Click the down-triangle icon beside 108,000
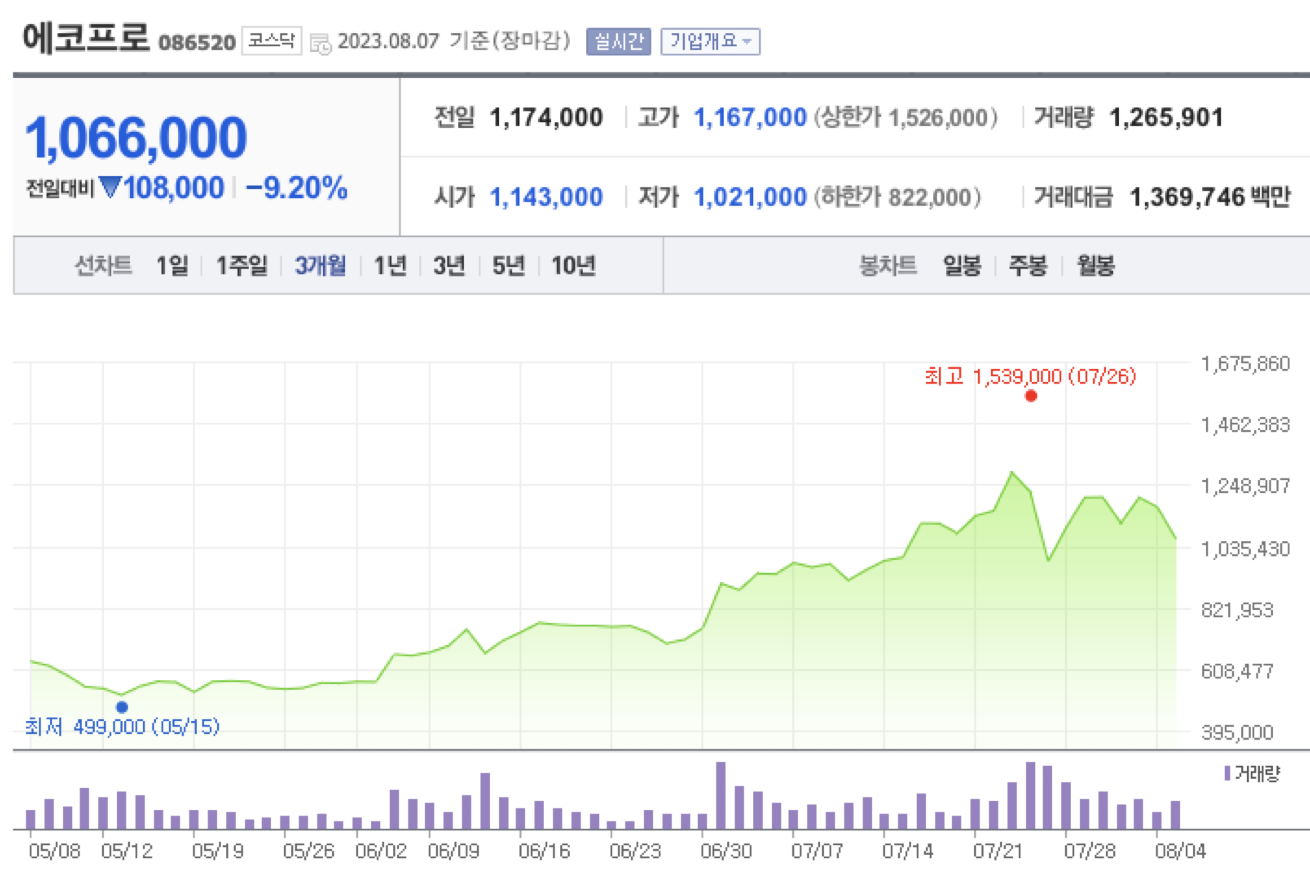 click(x=109, y=188)
